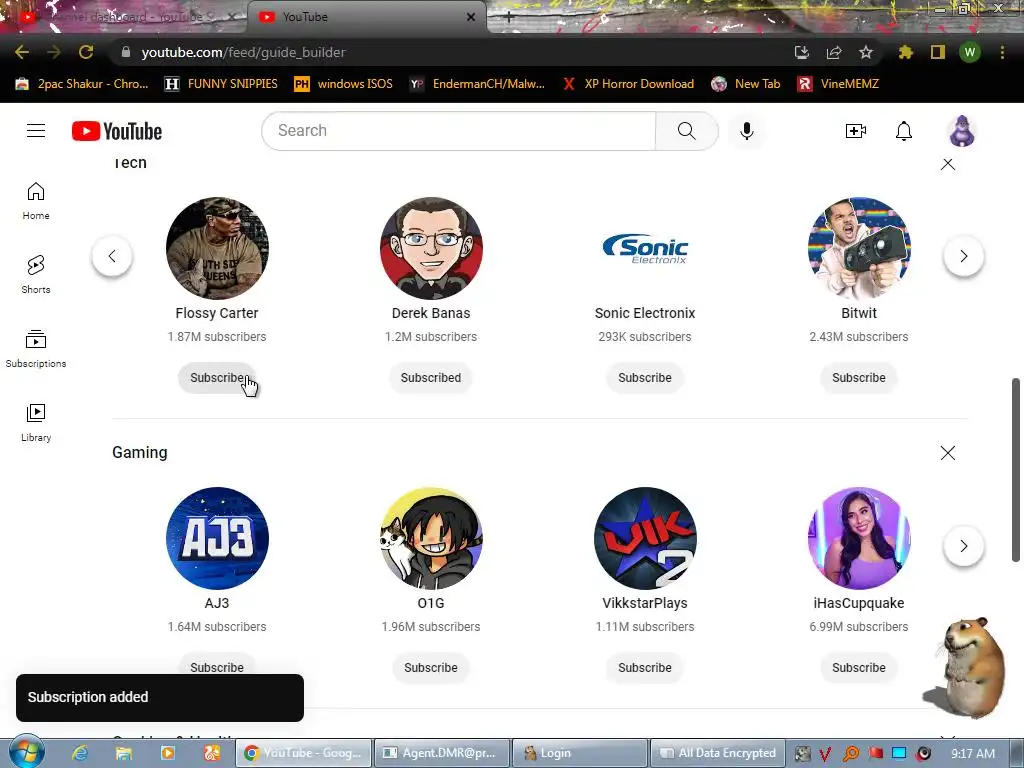Viewport: 1024px width, 768px height.
Task: Open the Windows Start orb
Action: [x=26, y=751]
